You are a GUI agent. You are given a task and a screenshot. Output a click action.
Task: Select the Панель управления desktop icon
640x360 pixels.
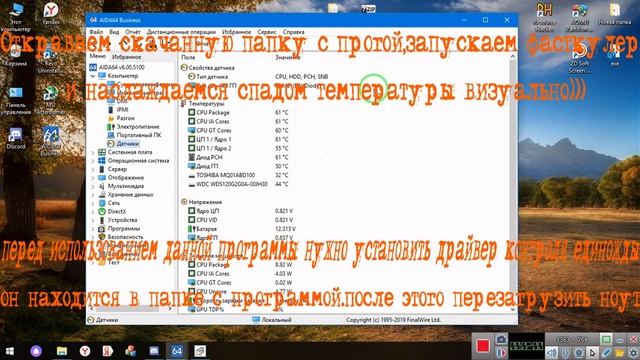click(x=16, y=100)
